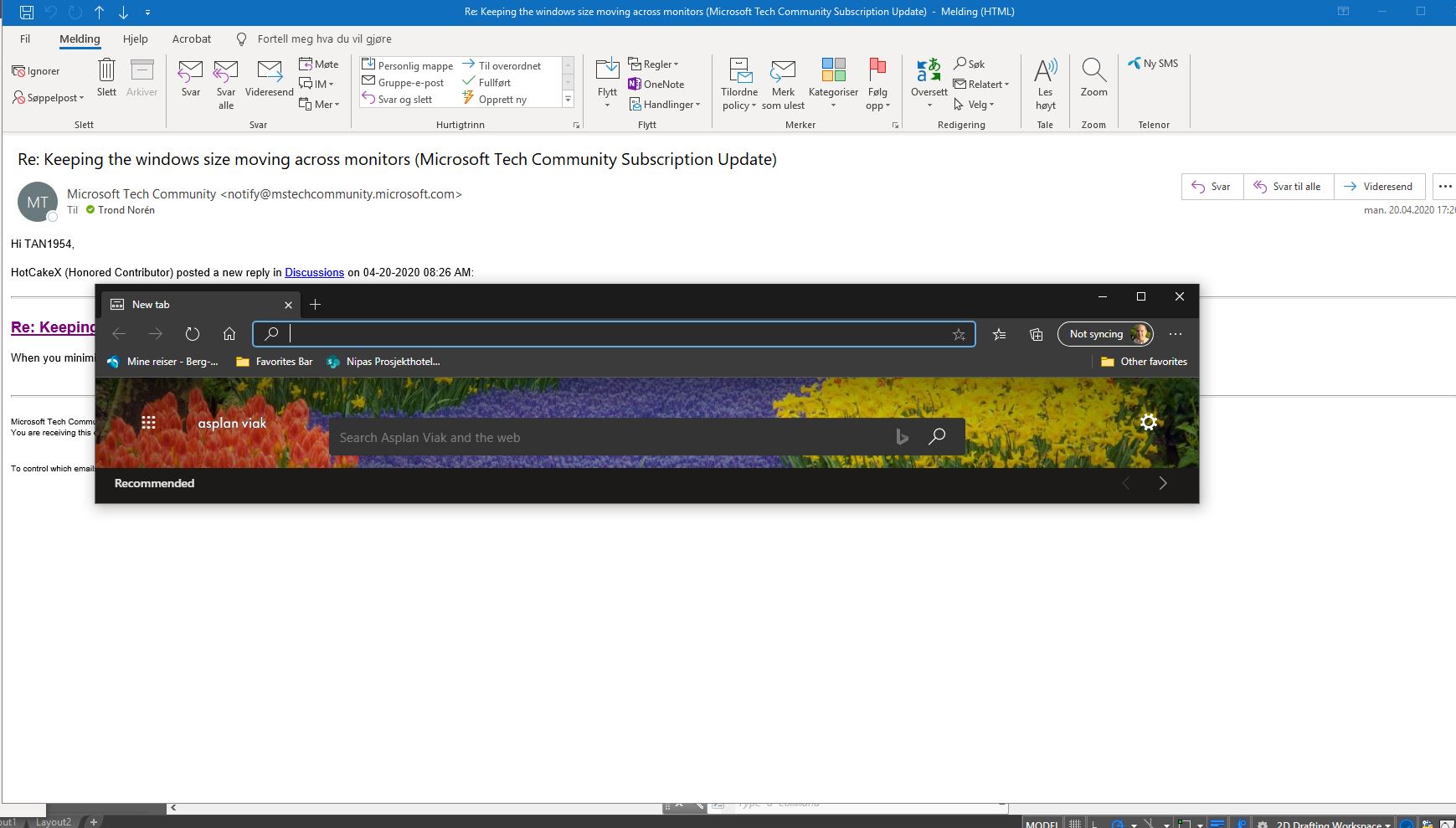
Task: Click the Svar button in message header
Action: tap(1212, 187)
